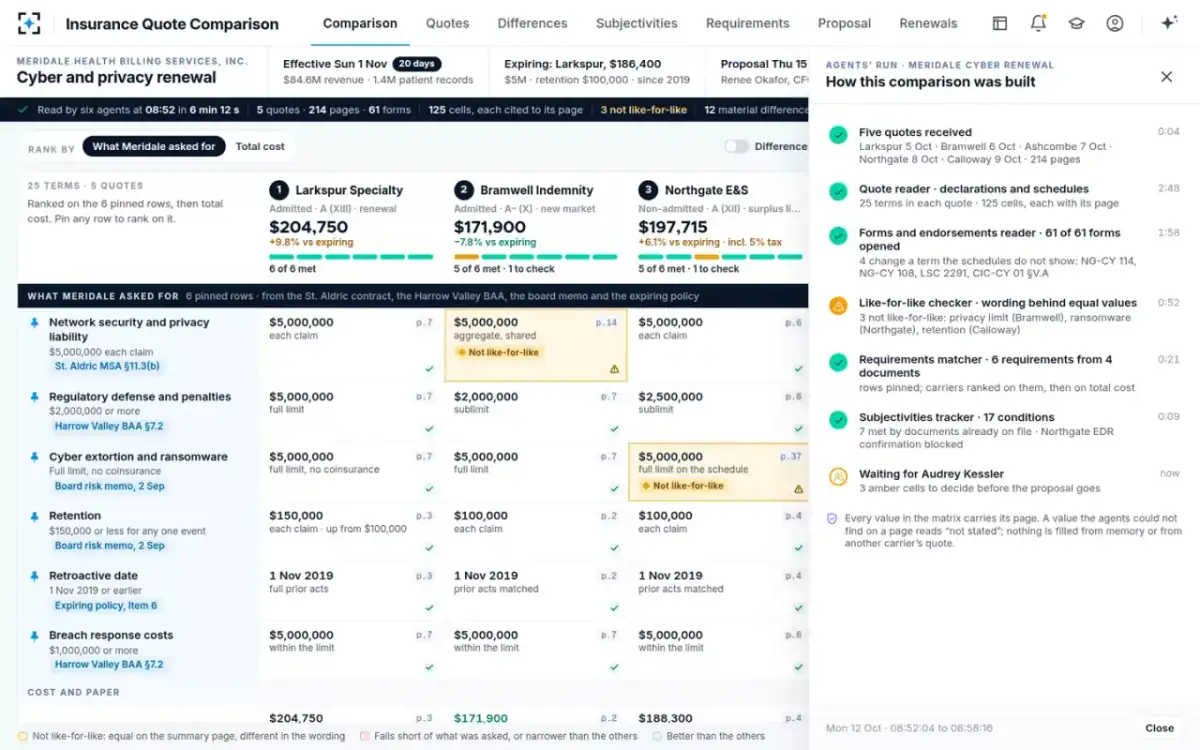Toggle the Differences switch
The height and width of the screenshot is (750, 1200).
737,146
